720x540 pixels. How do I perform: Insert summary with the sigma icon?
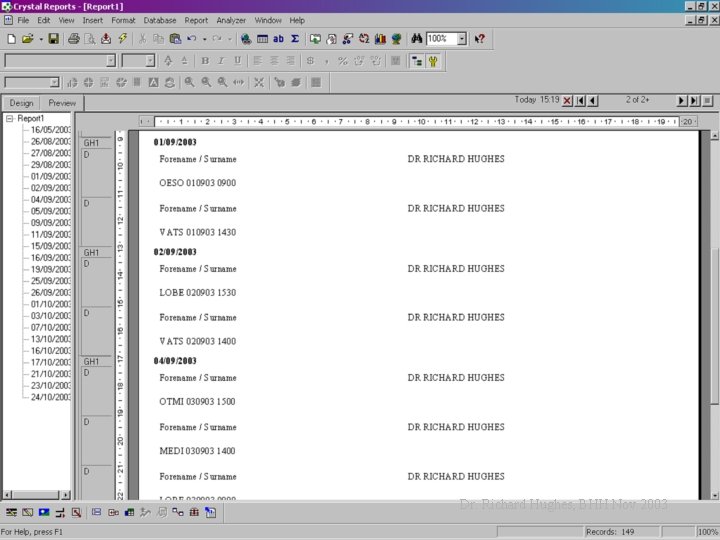[x=295, y=39]
